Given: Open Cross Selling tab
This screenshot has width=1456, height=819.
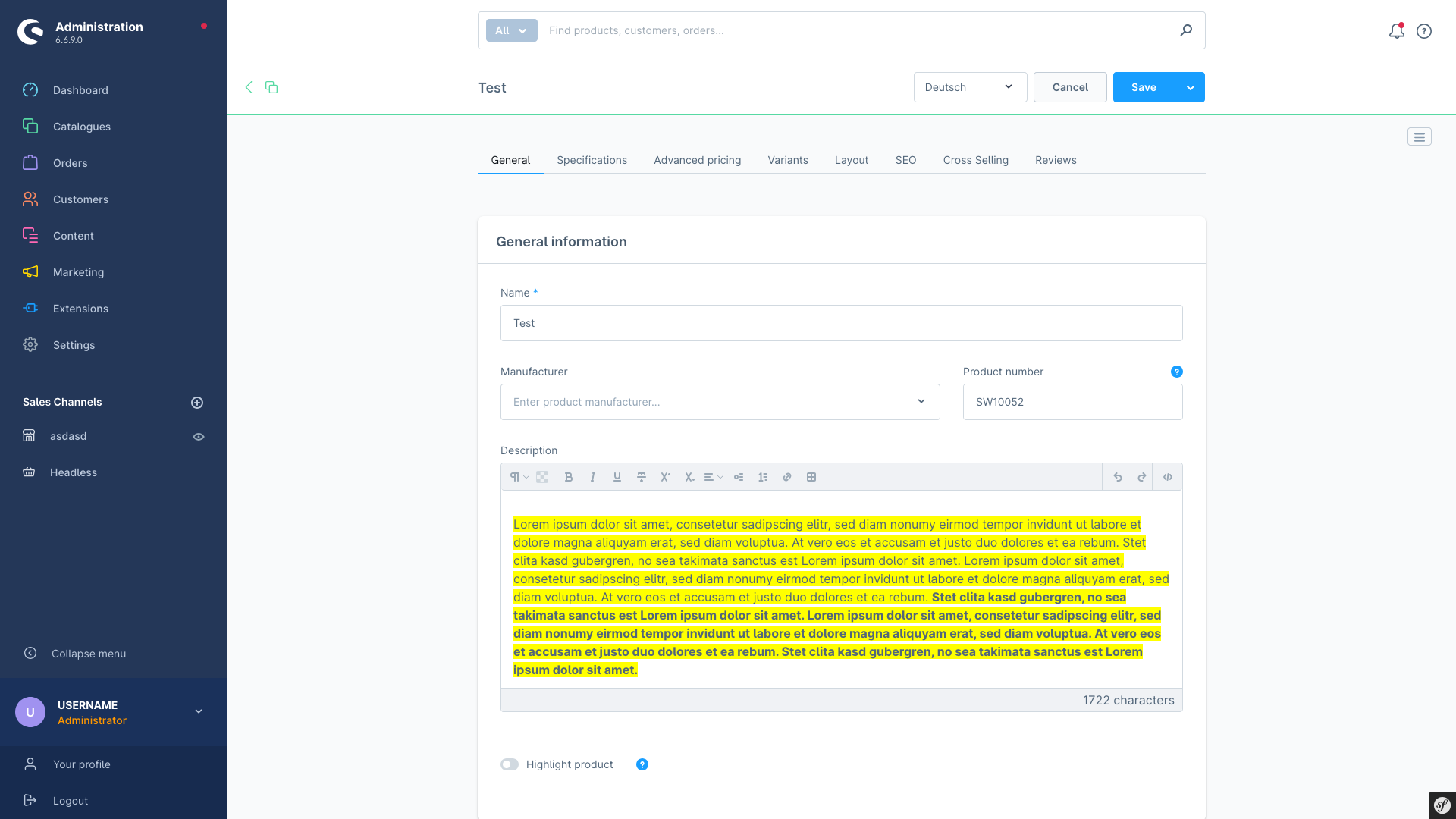Looking at the screenshot, I should [x=975, y=160].
